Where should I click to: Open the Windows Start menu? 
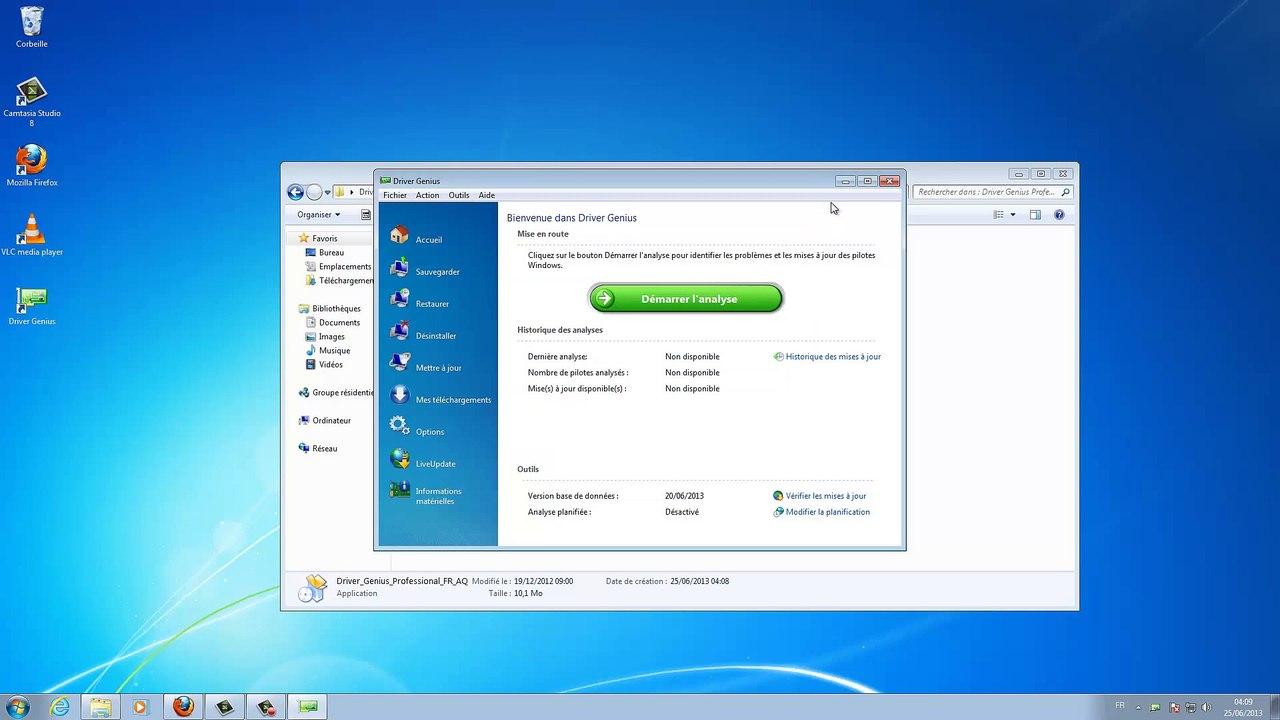tap(17, 707)
